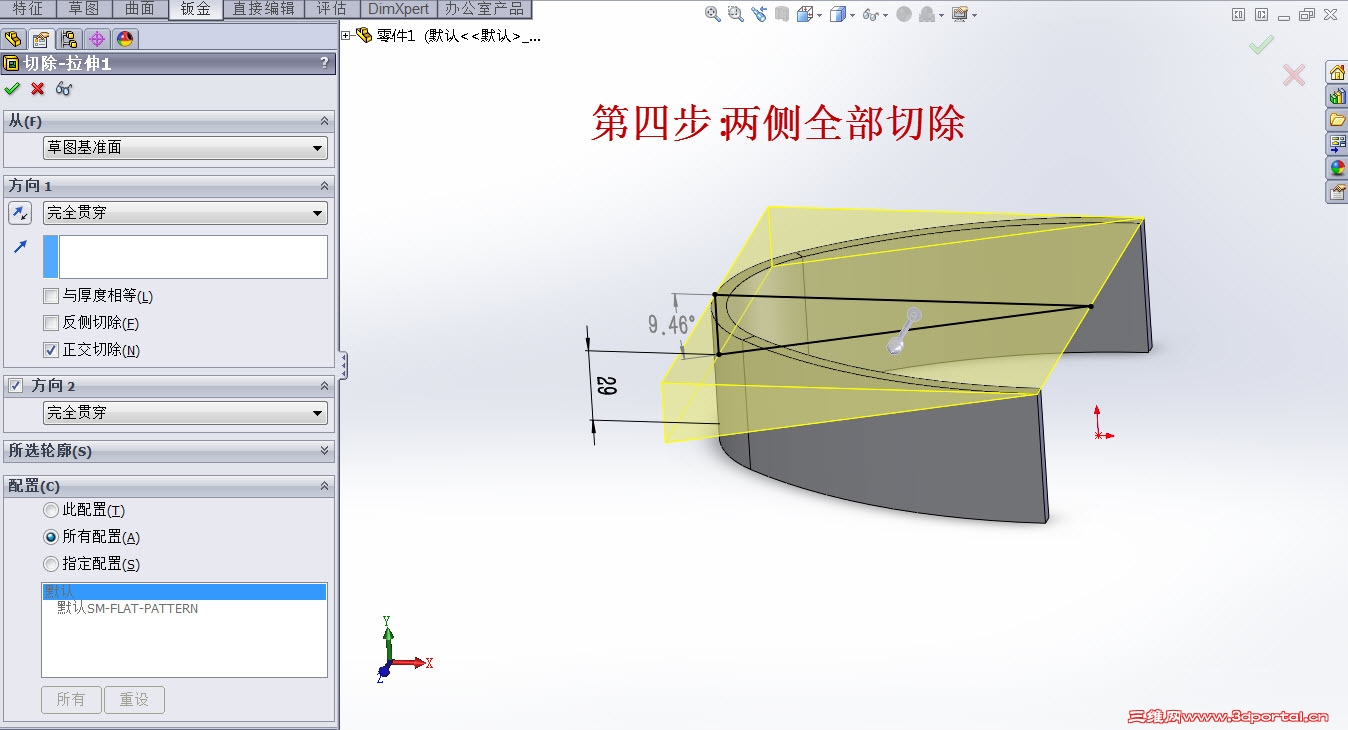Image resolution: width=1348 pixels, height=730 pixels.
Task: Open 方向 2 完全贯穿 end condition dropdown
Action: (185, 412)
